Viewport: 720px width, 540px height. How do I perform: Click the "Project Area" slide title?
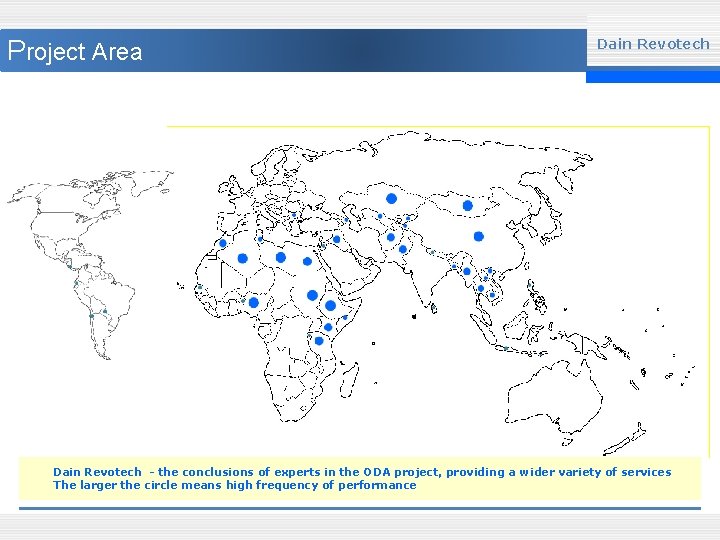point(75,51)
